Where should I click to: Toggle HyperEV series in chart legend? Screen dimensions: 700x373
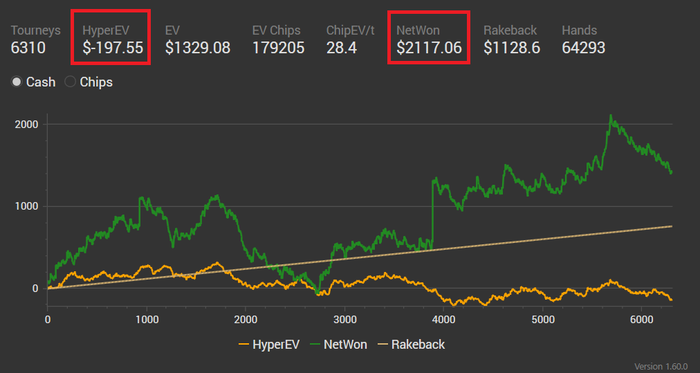point(269,344)
